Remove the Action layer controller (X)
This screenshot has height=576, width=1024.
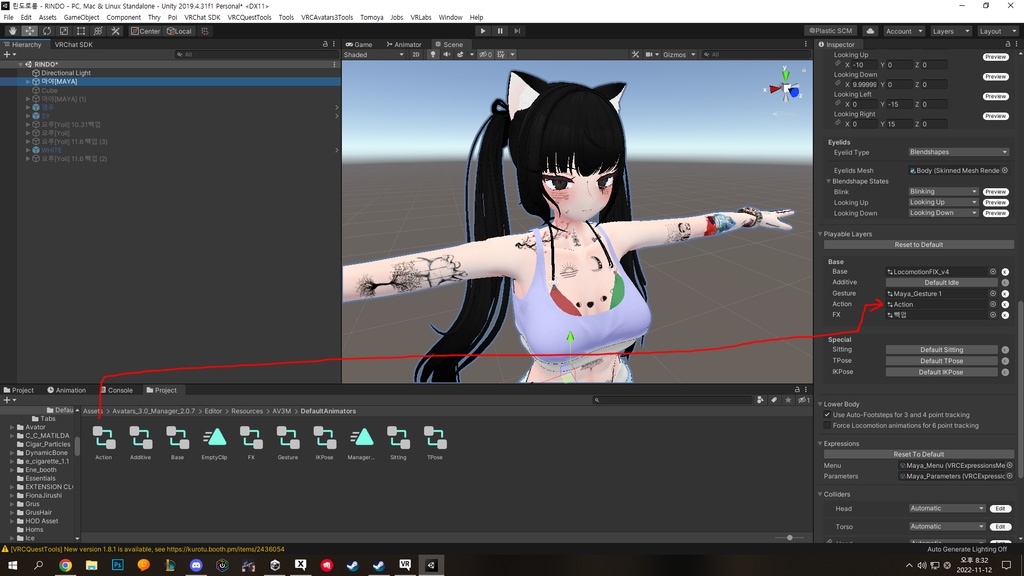point(1005,304)
